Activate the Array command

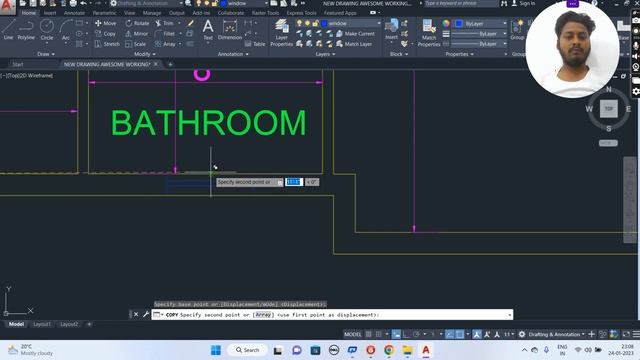165,44
